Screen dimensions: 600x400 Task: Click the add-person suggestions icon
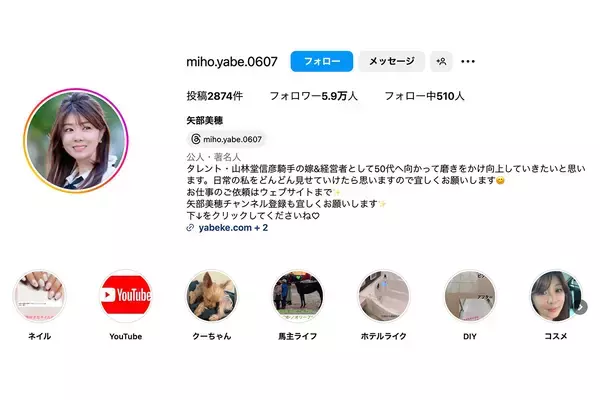point(441,61)
